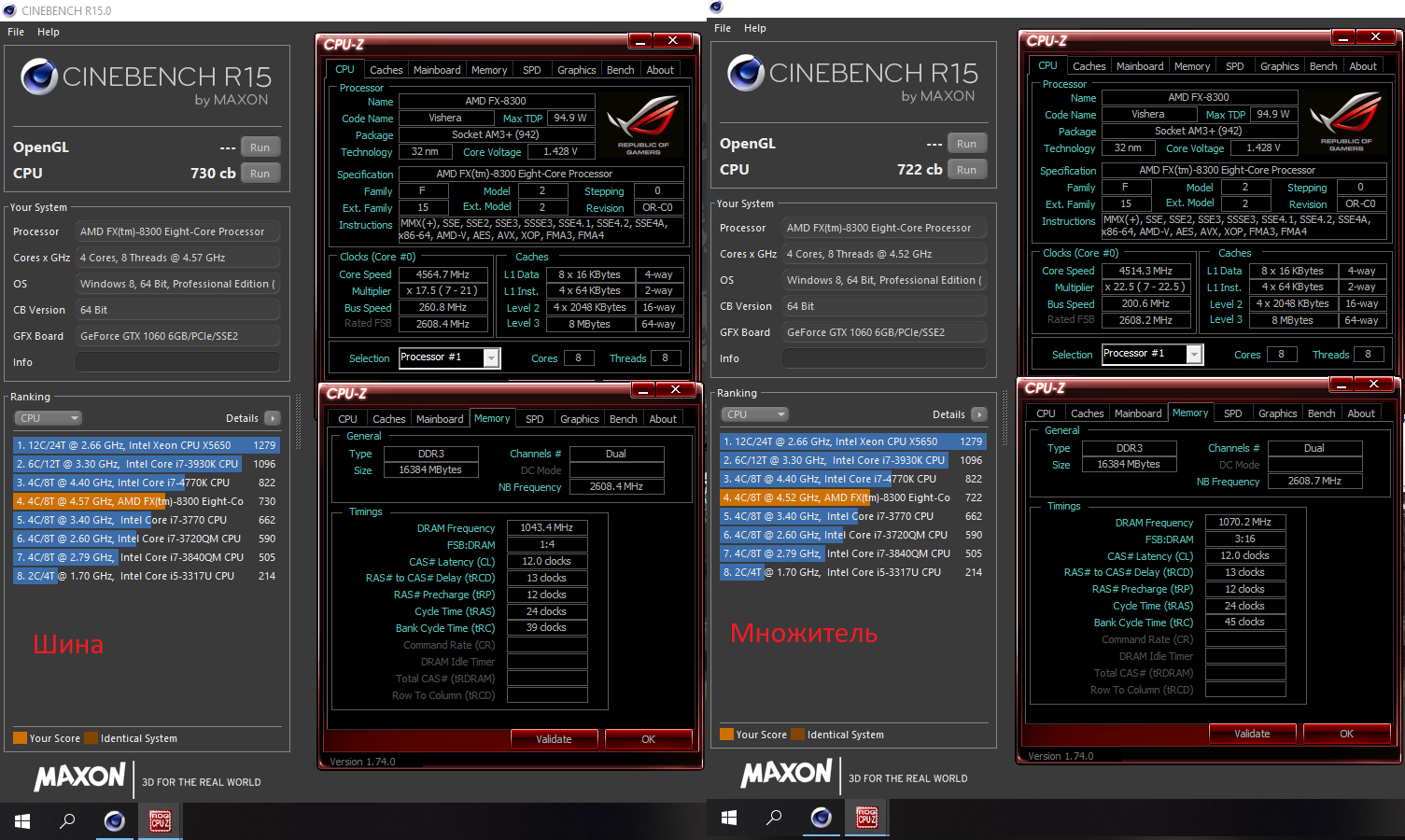The image size is (1405, 840).
Task: Switch to Mainboard tab in left upper CPU-Z
Action: [x=437, y=70]
